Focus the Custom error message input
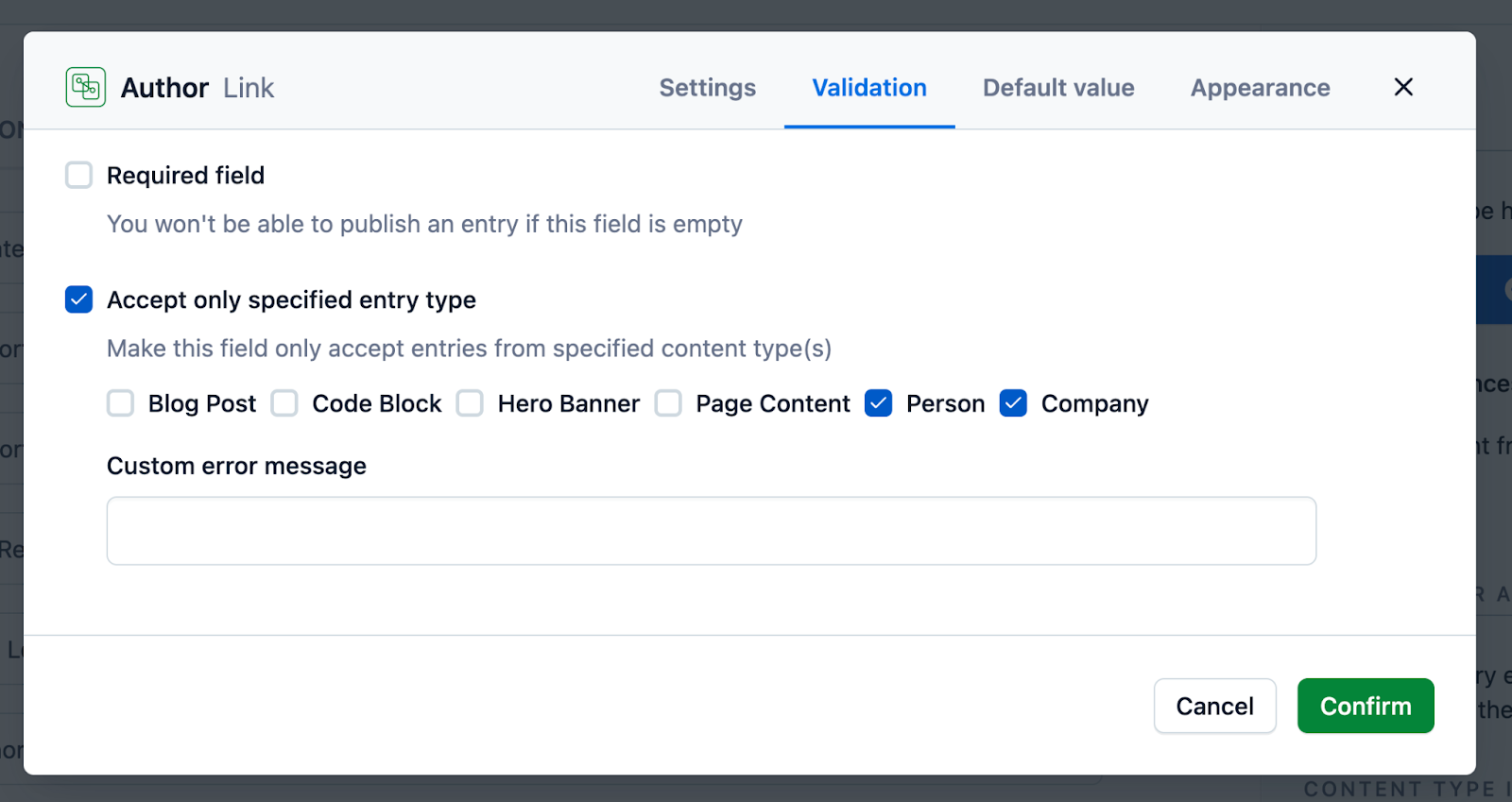This screenshot has height=802, width=1512. [711, 531]
